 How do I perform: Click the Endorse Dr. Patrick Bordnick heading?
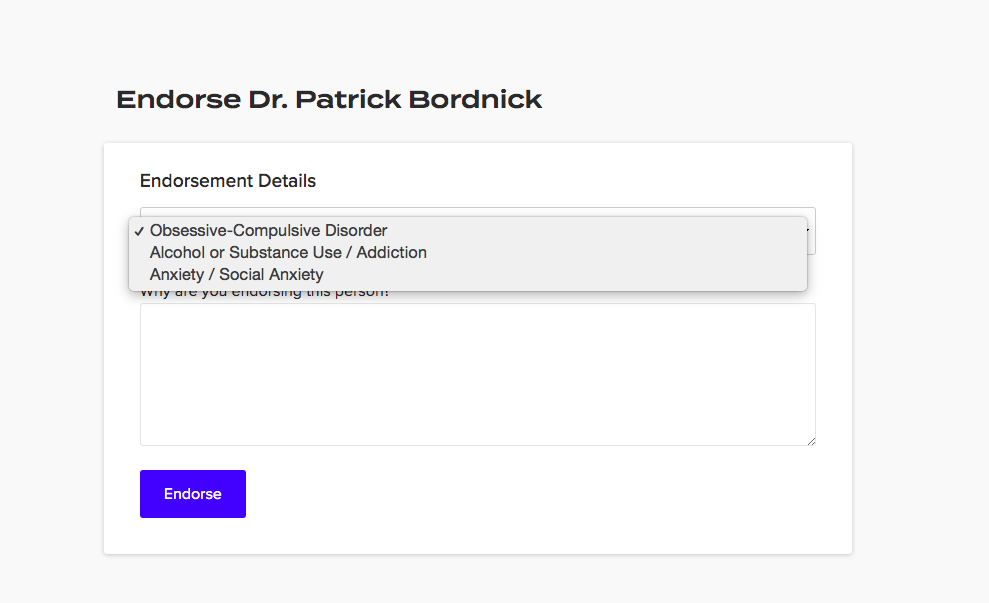[329, 99]
